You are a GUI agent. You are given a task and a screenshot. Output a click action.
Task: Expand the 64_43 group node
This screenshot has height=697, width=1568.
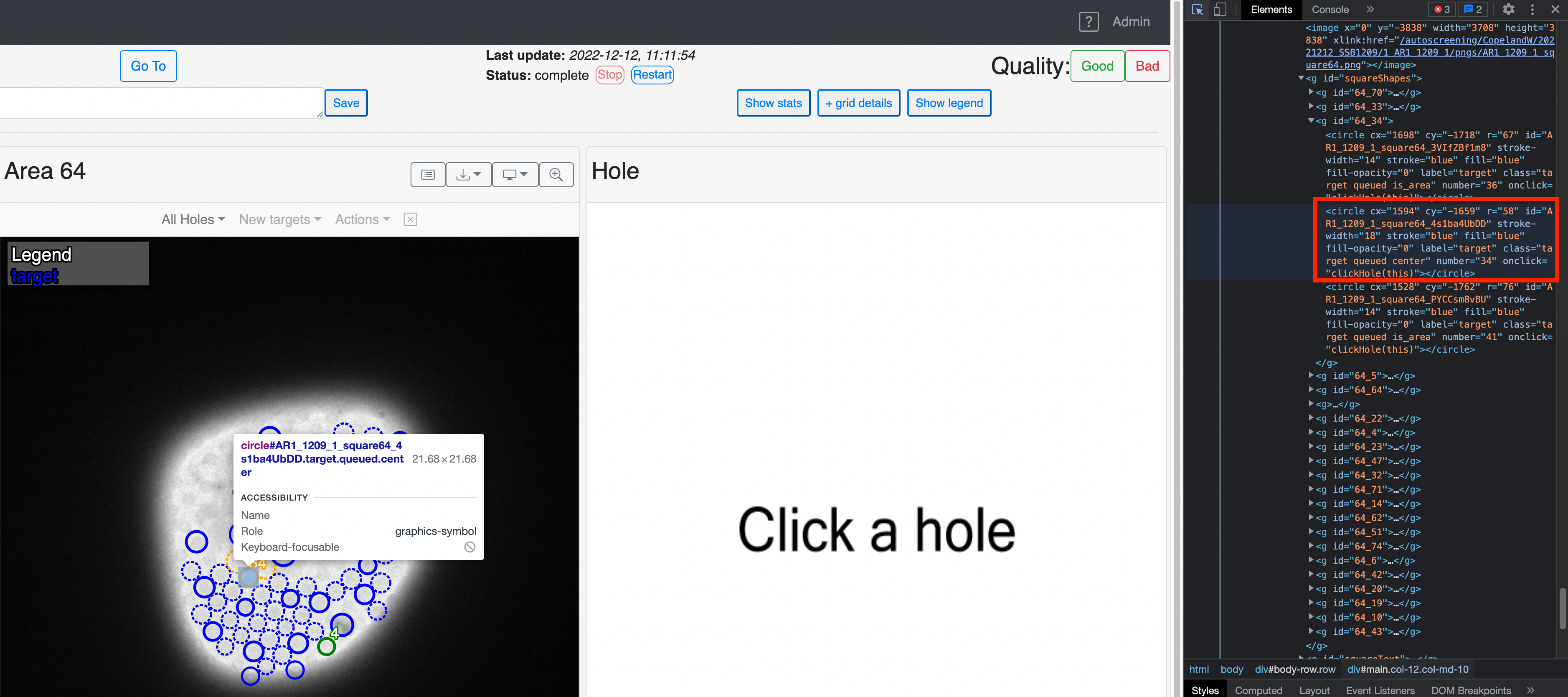tap(1311, 631)
